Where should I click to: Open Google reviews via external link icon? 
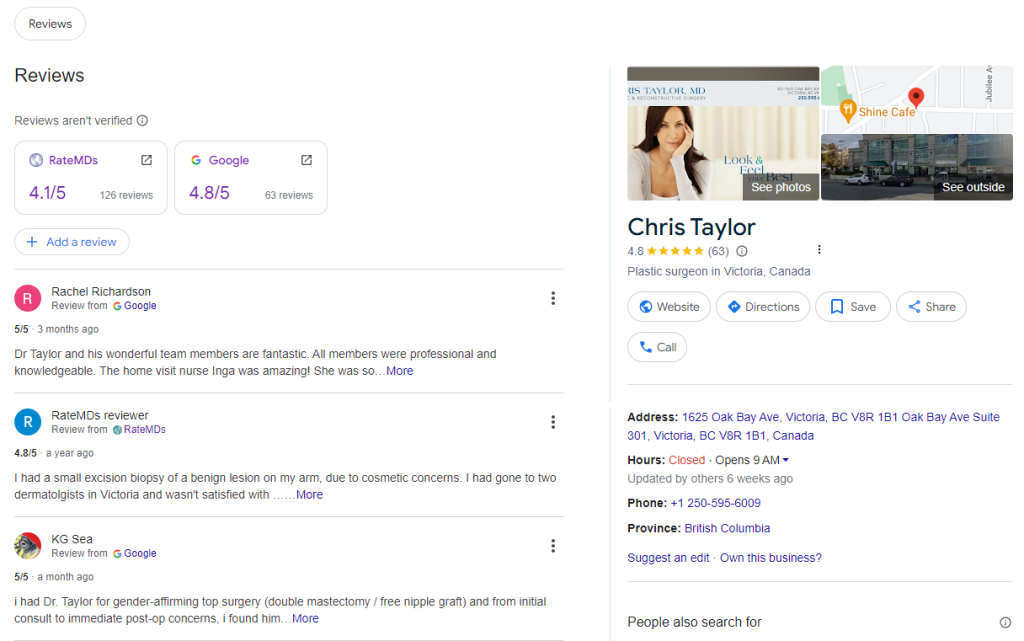[304, 159]
